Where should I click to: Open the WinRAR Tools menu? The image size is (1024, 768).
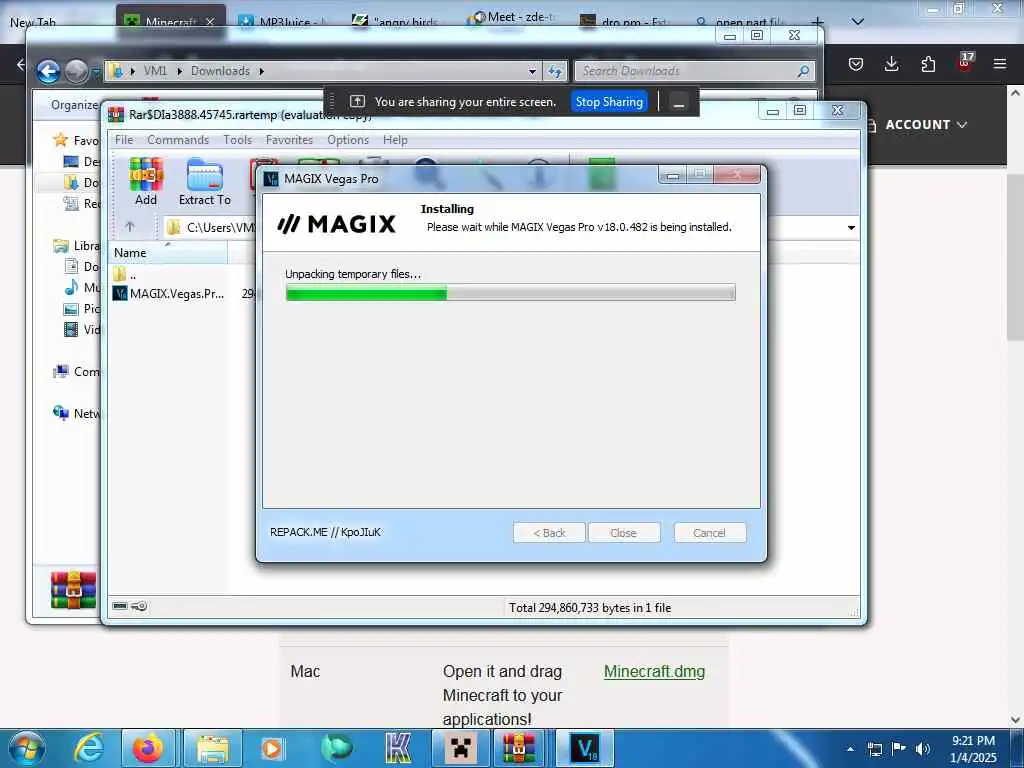click(x=237, y=140)
